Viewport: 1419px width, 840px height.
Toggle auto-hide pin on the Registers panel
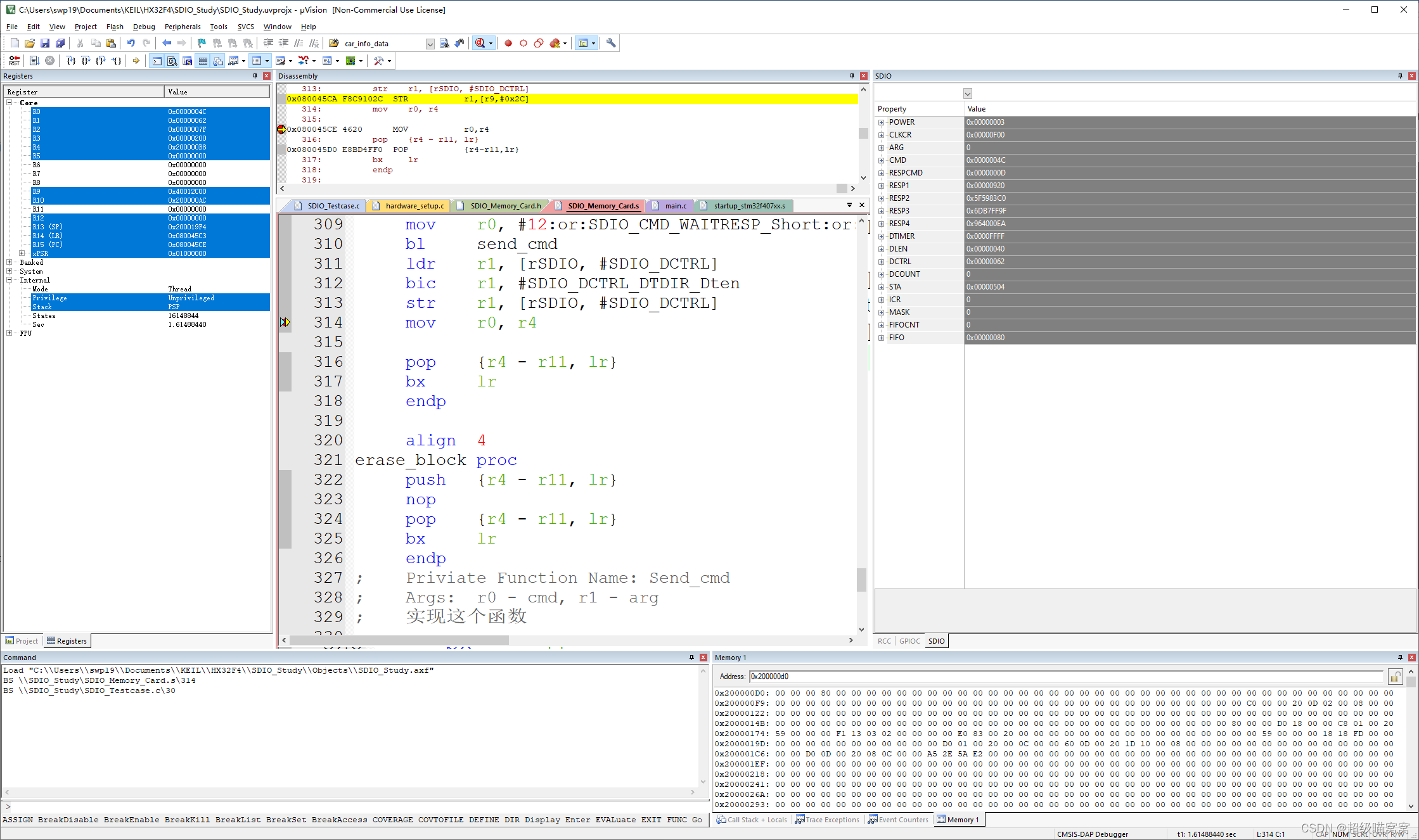pyautogui.click(x=255, y=76)
